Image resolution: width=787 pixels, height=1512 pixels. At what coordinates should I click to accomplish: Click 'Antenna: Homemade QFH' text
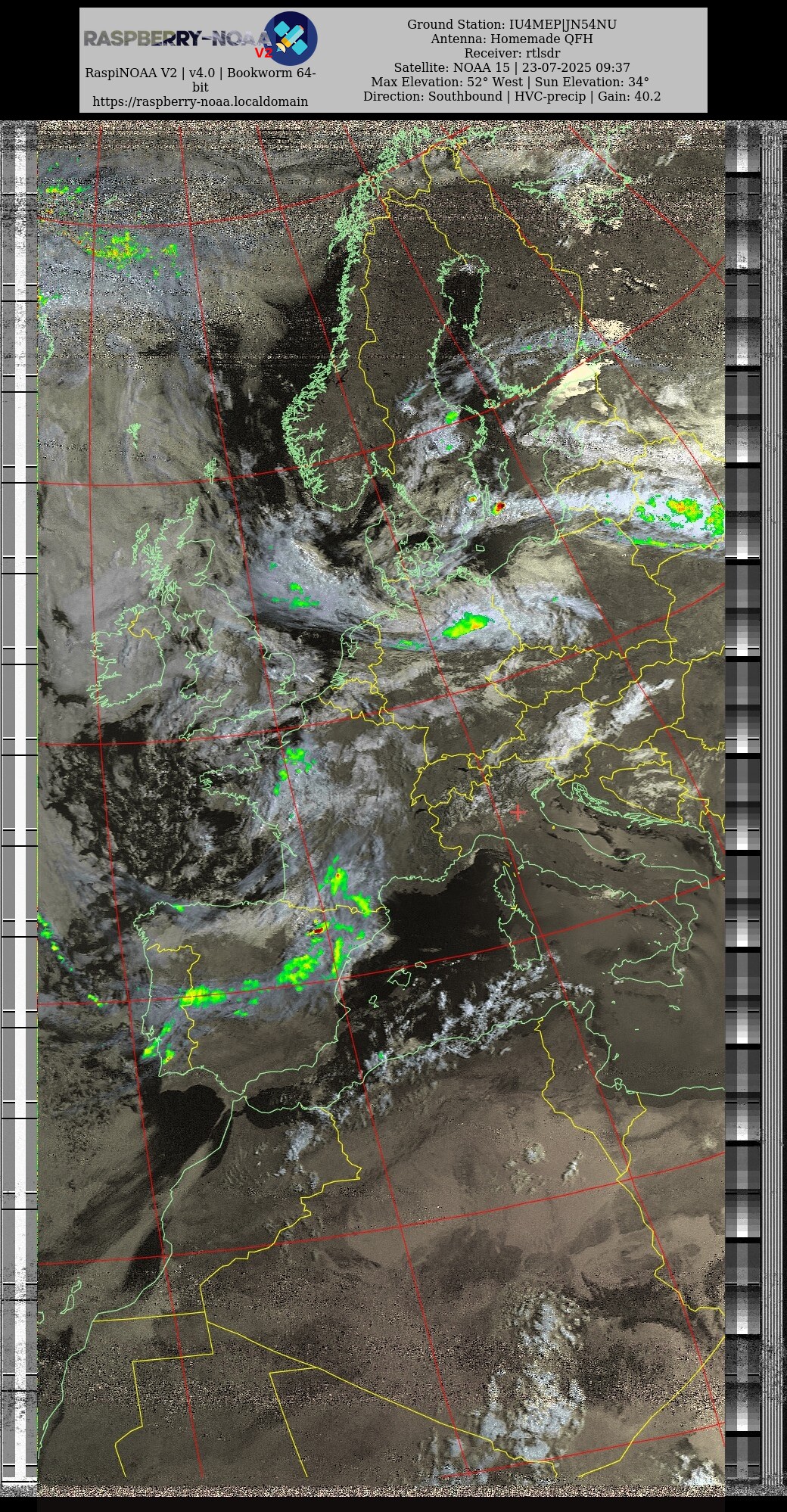pos(512,39)
